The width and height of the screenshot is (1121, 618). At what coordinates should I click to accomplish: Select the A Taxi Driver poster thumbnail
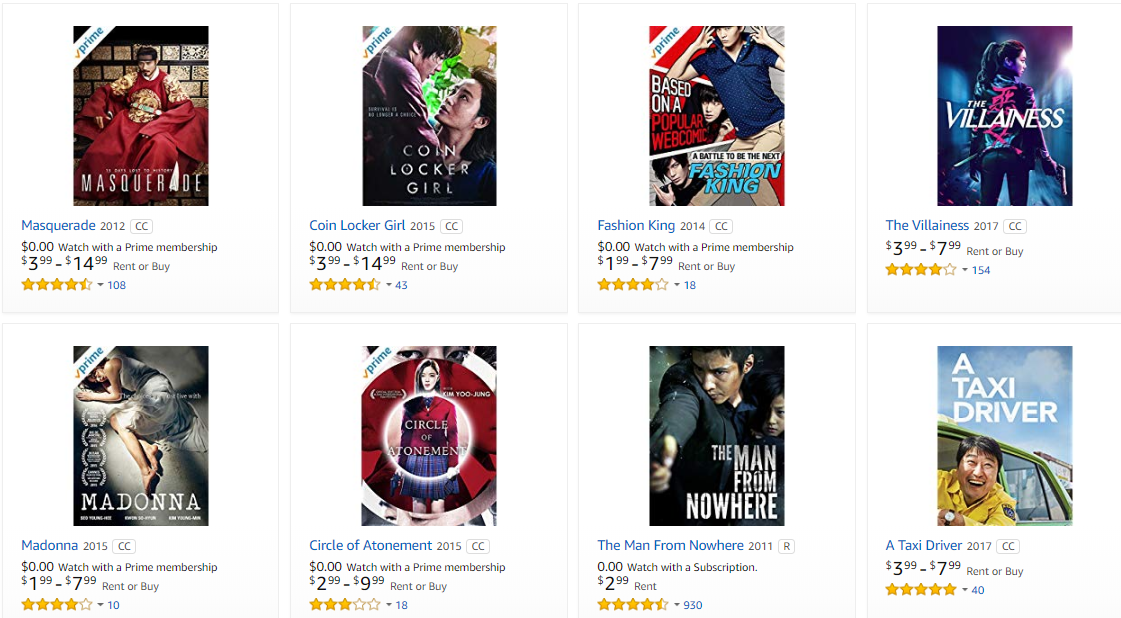(1004, 436)
